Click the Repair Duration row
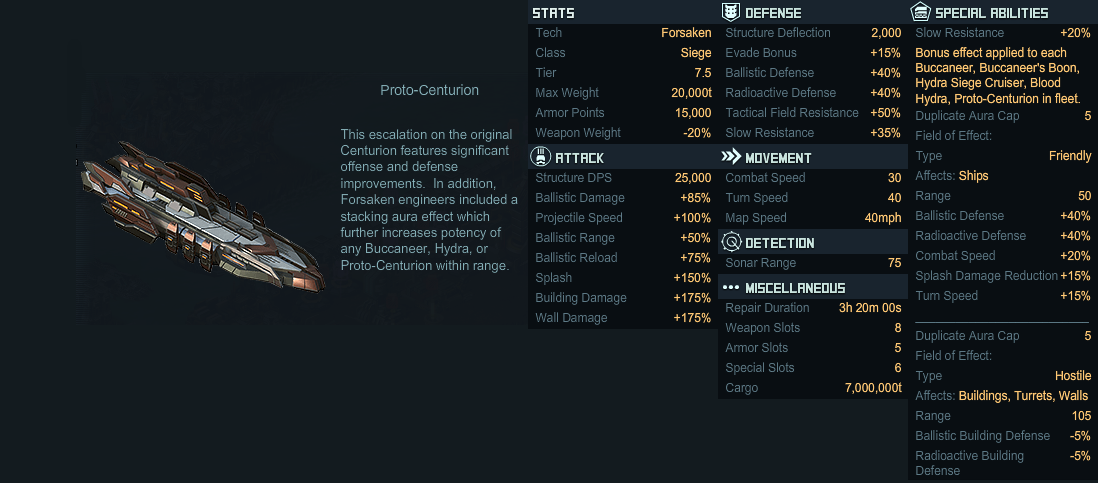The width and height of the screenshot is (1098, 483). (x=813, y=308)
